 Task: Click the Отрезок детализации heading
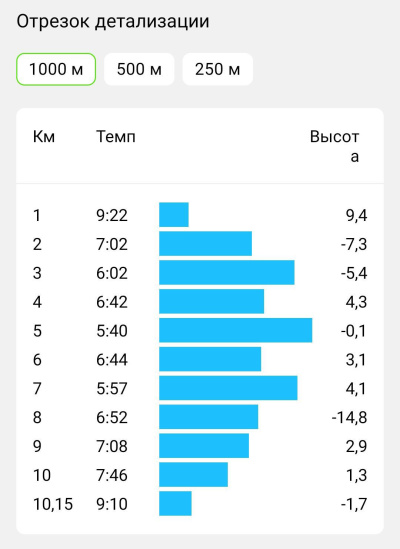113,21
